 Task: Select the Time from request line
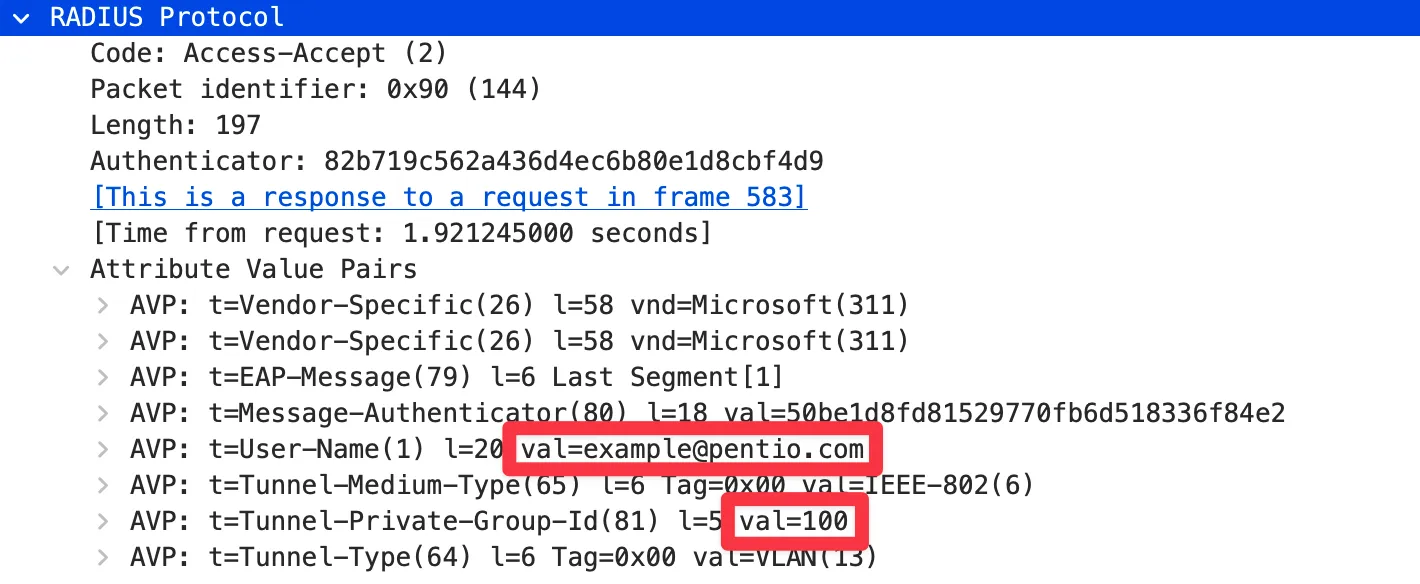[400, 233]
